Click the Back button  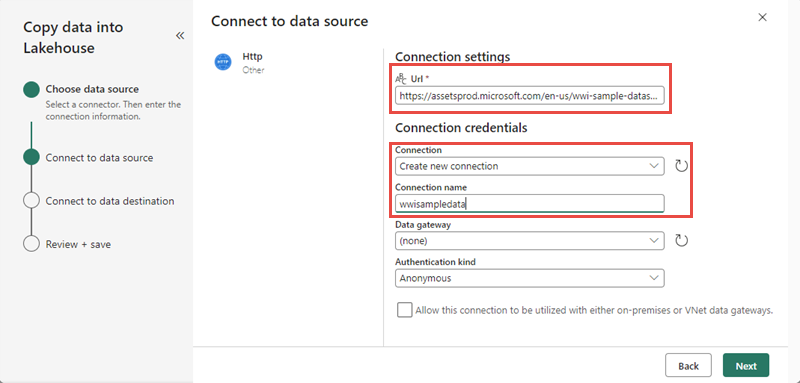(x=688, y=366)
